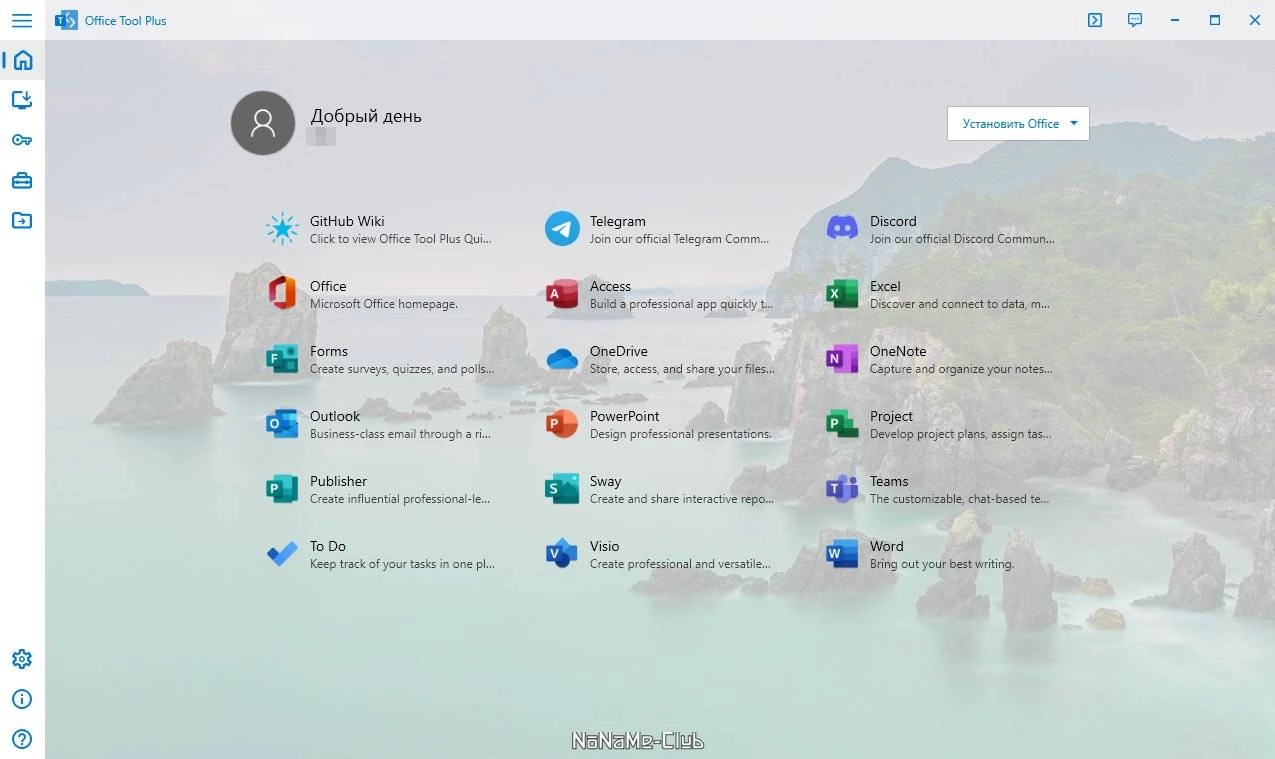
Task: Click the Excel app icon
Action: 842,294
